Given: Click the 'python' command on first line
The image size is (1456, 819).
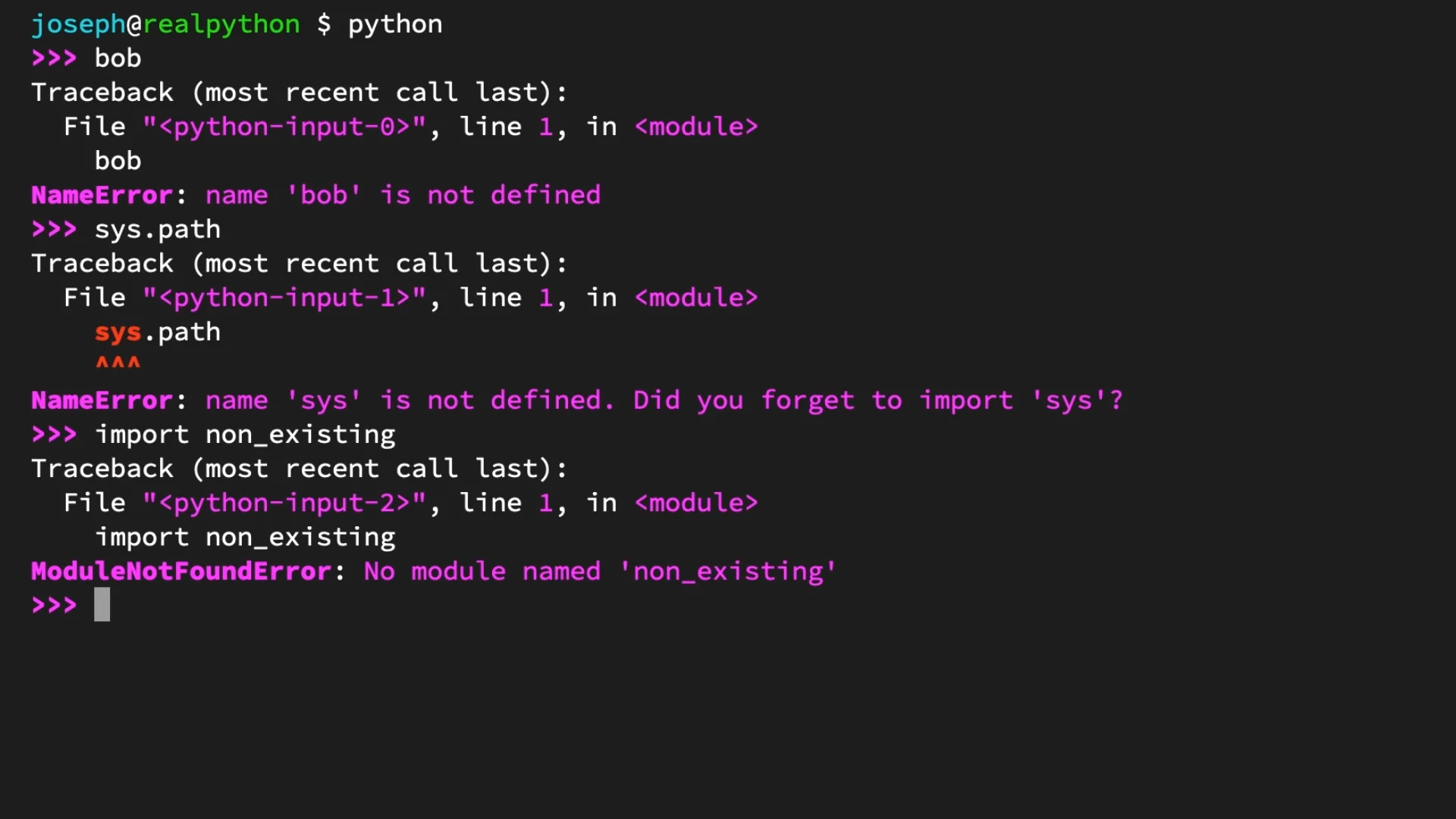Looking at the screenshot, I should click(x=395, y=24).
